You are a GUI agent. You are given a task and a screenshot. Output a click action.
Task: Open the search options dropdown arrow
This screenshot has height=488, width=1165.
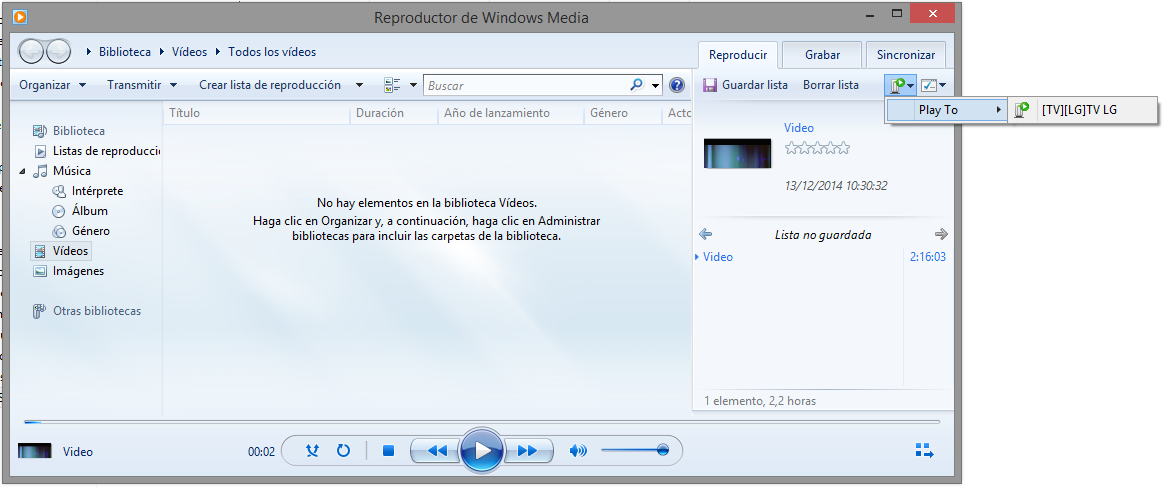tap(655, 85)
